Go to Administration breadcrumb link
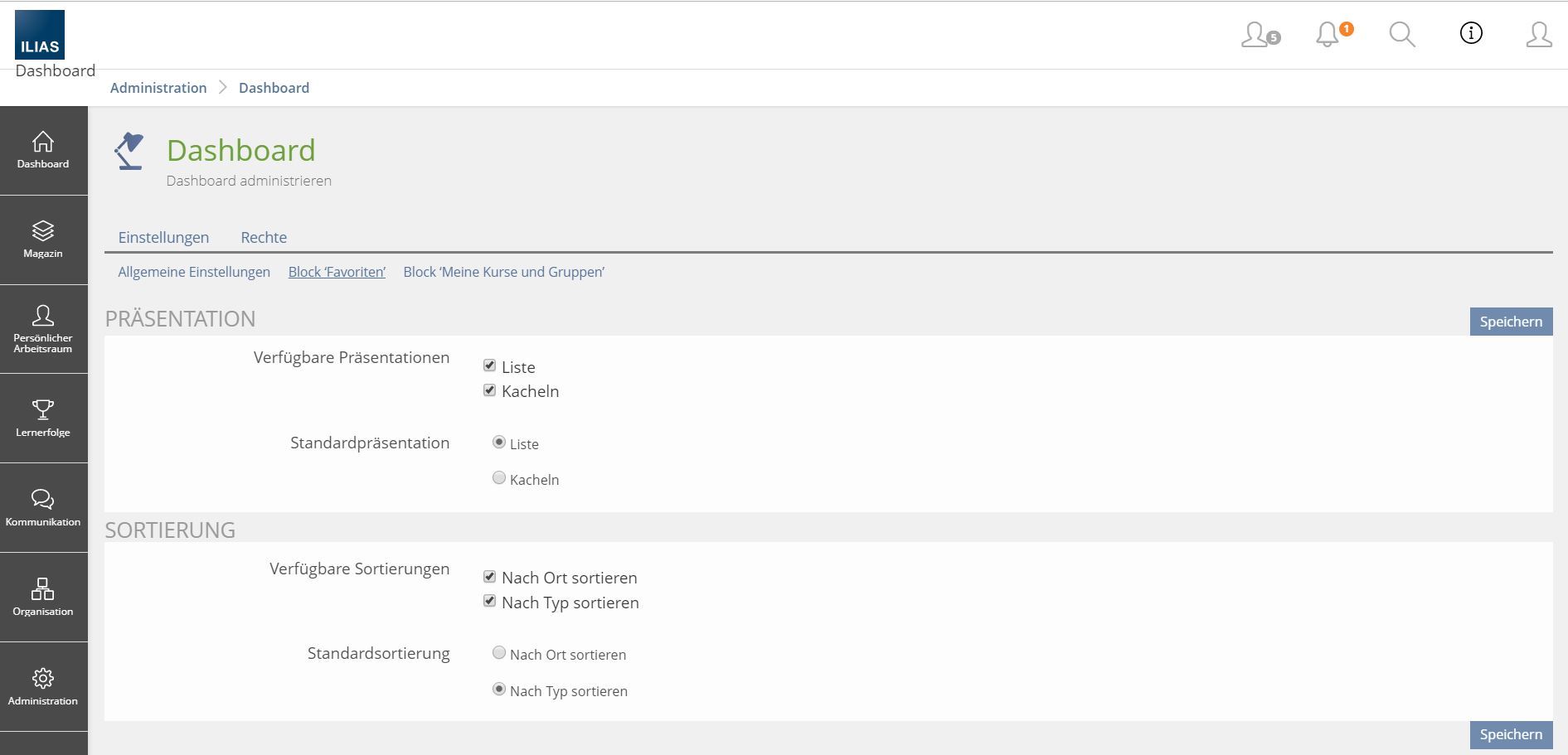The width and height of the screenshot is (1568, 755). coord(158,88)
